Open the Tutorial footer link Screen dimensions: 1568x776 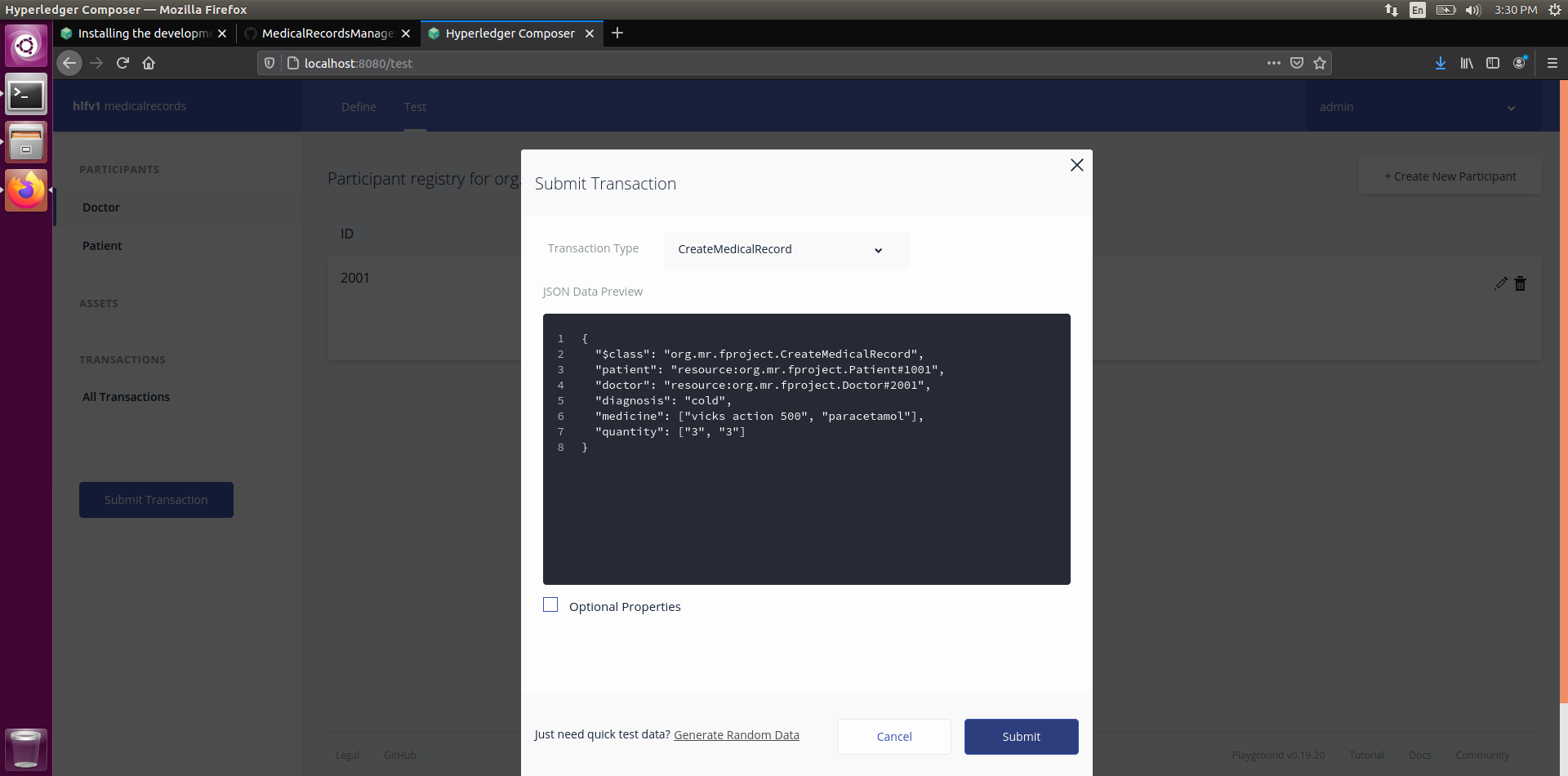tap(1366, 756)
